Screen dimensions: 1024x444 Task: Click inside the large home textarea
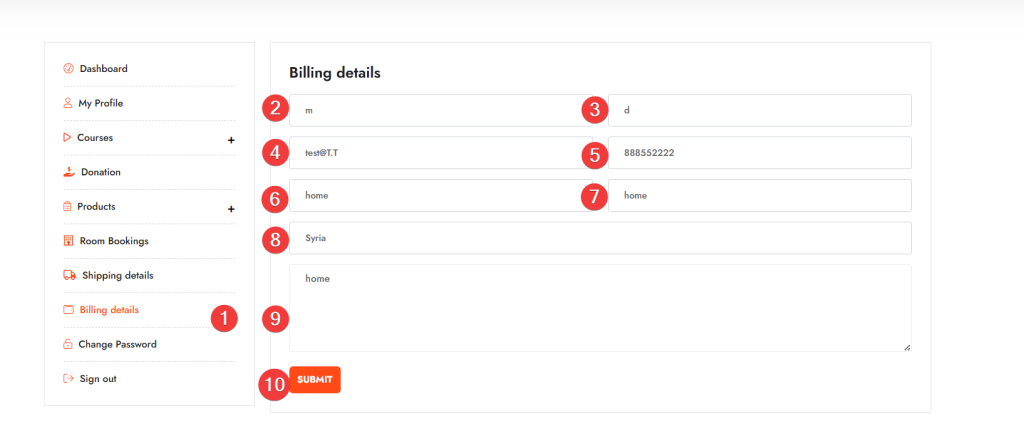600,308
